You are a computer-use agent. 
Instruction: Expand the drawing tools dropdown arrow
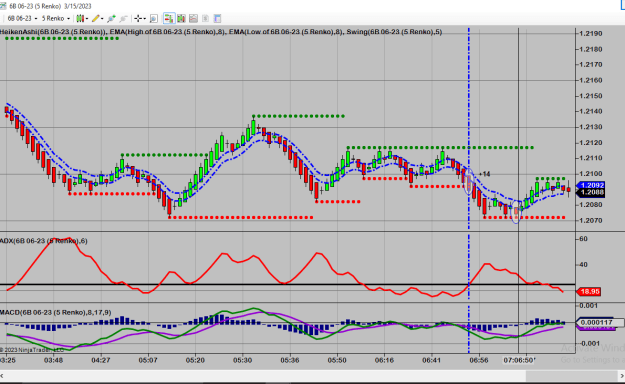102,19
